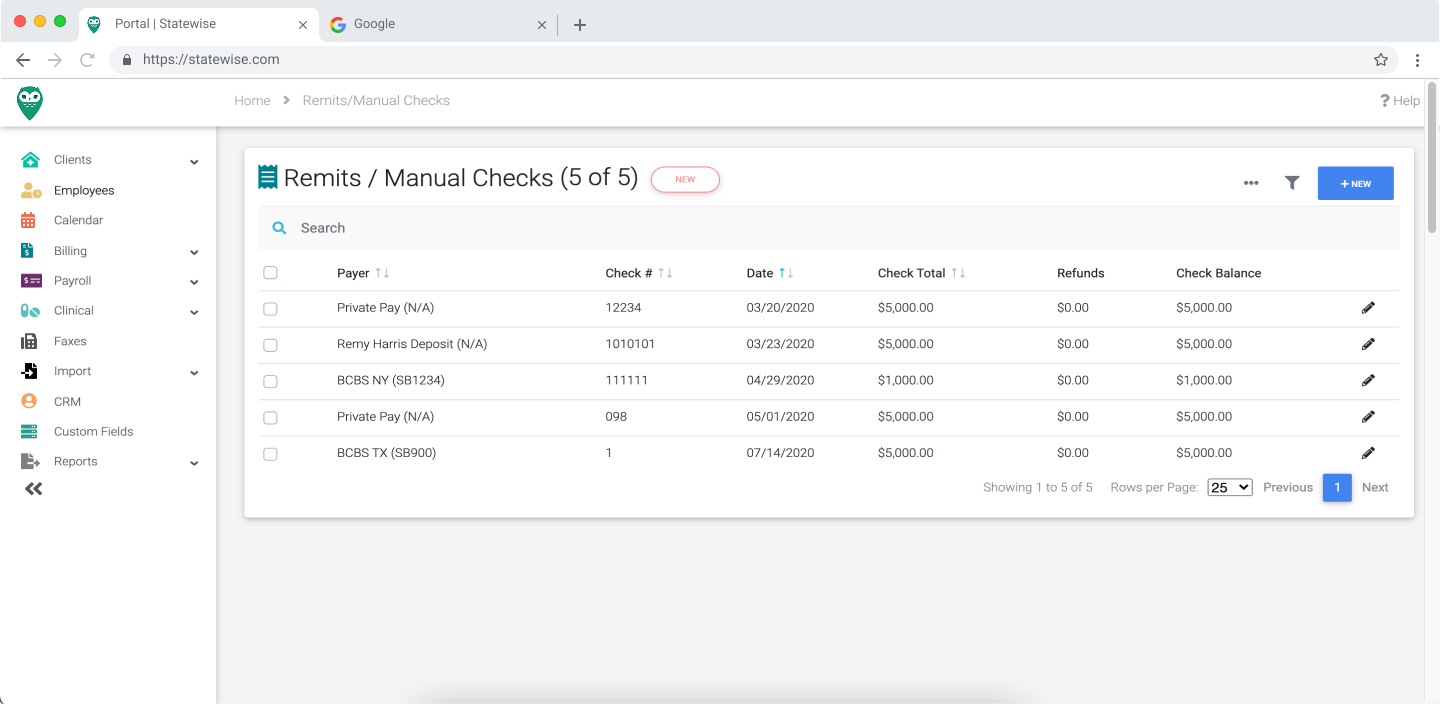
Task: Expand the Import menu chevron
Action: (194, 373)
